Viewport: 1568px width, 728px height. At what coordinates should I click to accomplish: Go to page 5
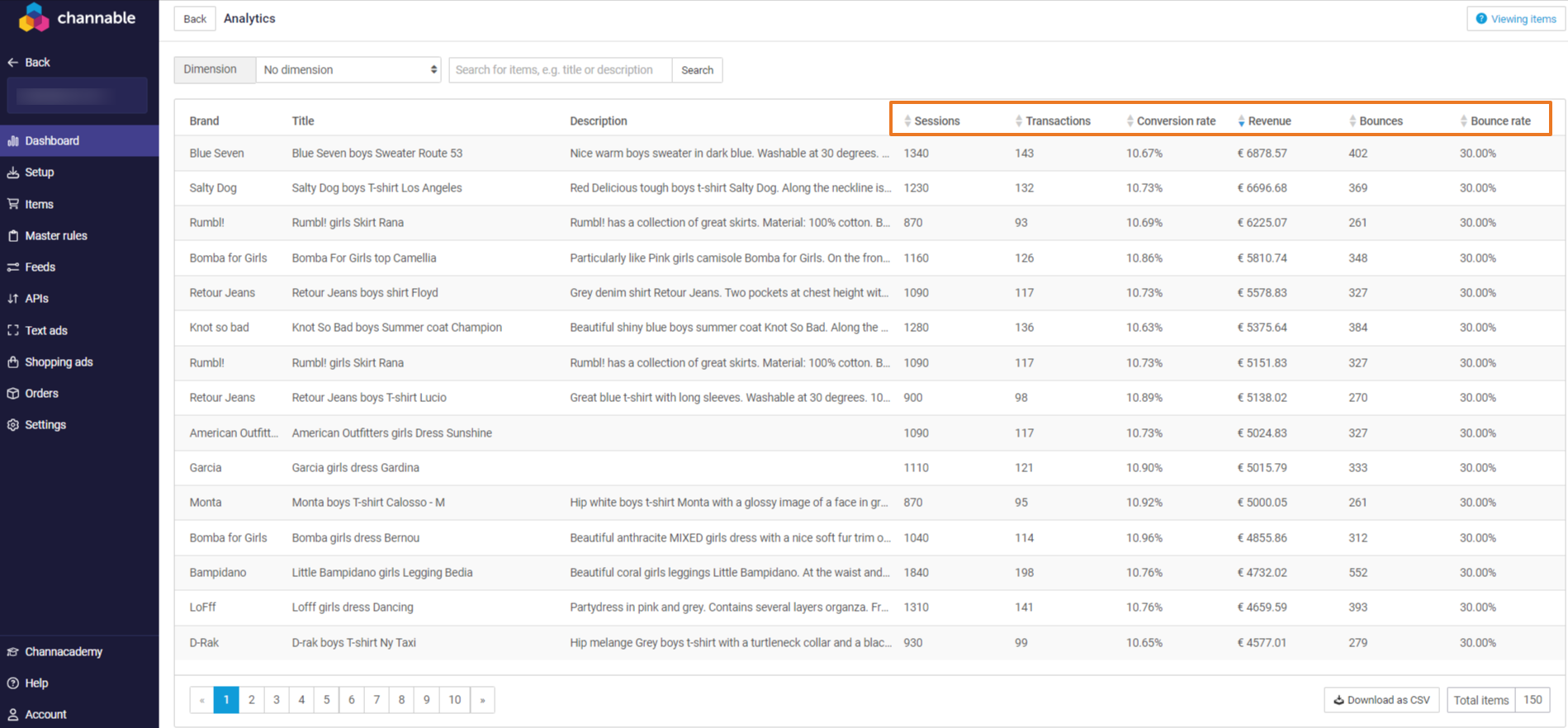(326, 700)
